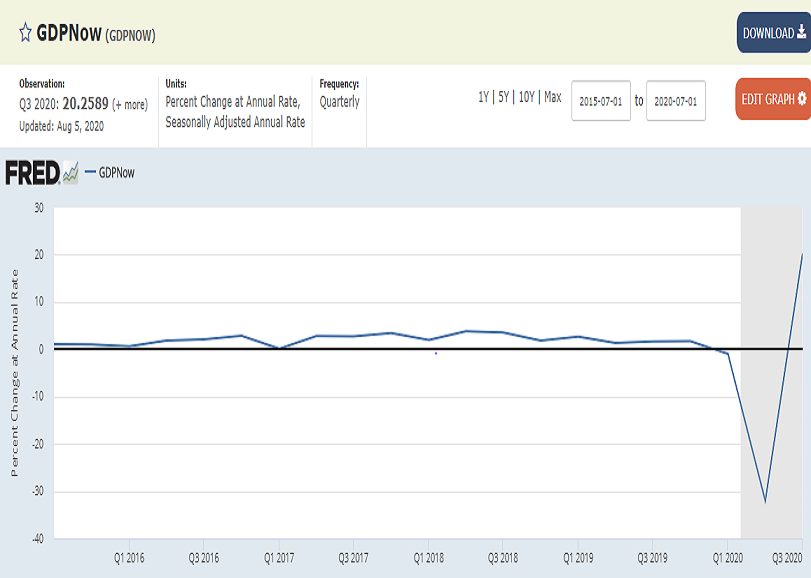This screenshot has width=811, height=578.
Task: Click the GDPNow series label in legend
Action: click(117, 172)
